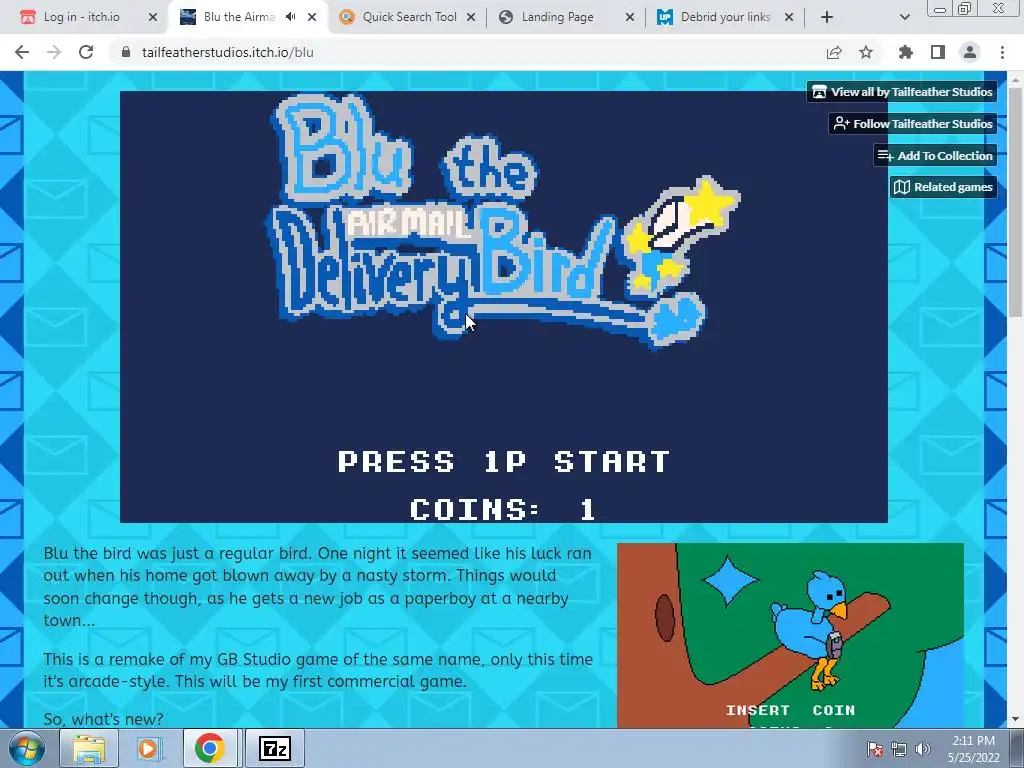The width and height of the screenshot is (1024, 768).
Task: Open the Windows Start menu
Action: 27,748
